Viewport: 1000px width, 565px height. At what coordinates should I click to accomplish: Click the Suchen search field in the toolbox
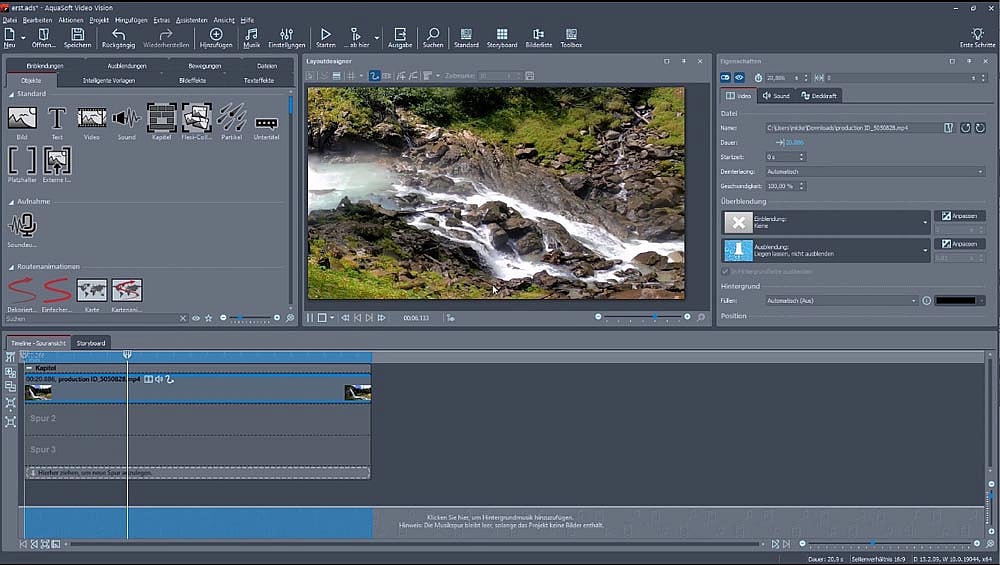[x=90, y=318]
